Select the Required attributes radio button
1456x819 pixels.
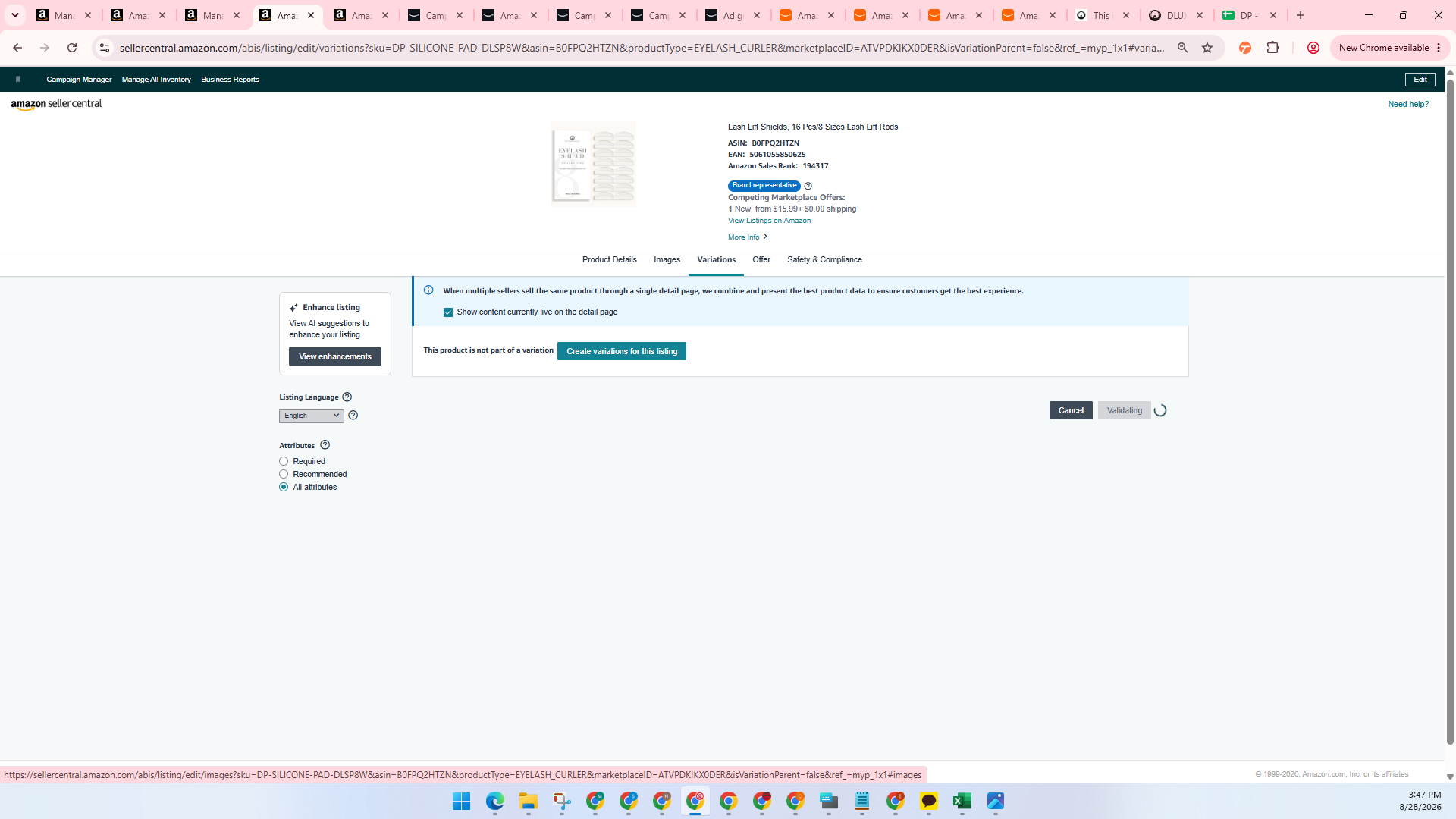point(284,461)
